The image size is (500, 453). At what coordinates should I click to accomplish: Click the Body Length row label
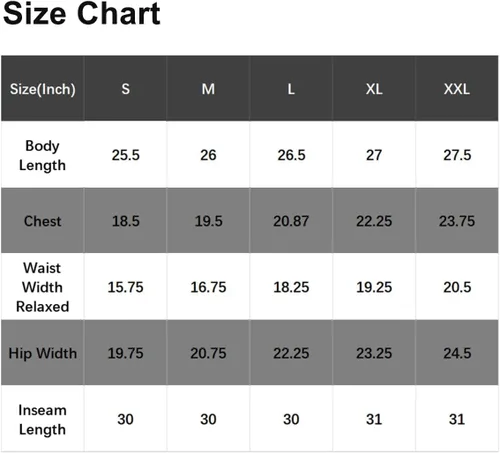pos(43,155)
